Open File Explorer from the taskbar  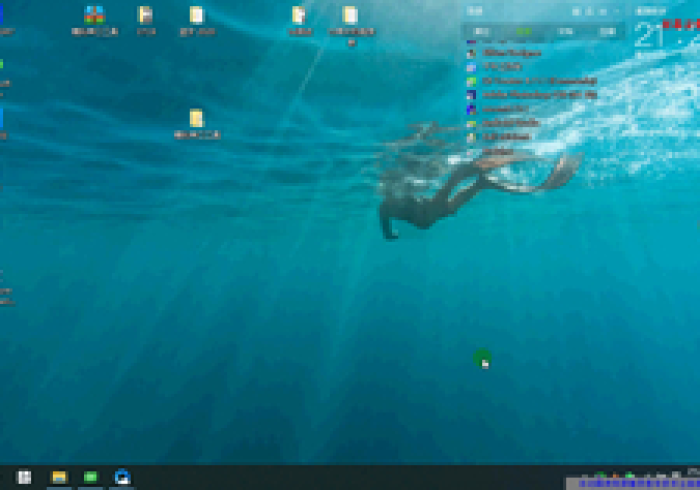[59, 477]
